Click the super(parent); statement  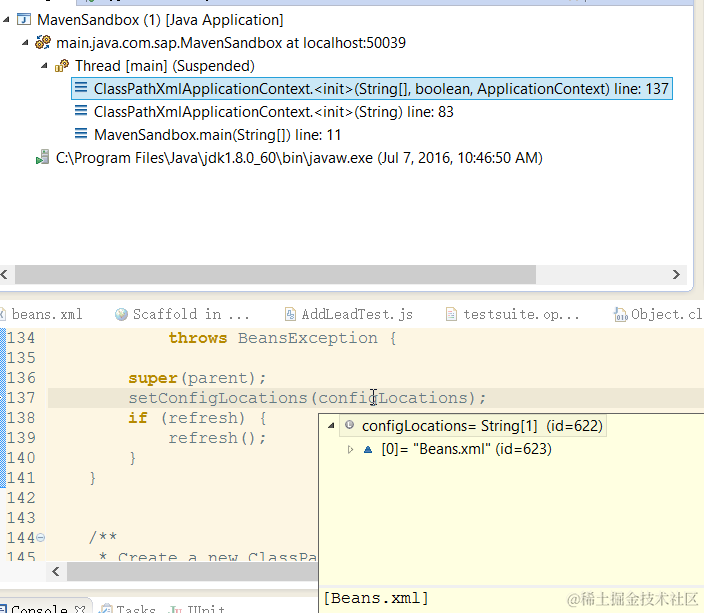[197, 378]
